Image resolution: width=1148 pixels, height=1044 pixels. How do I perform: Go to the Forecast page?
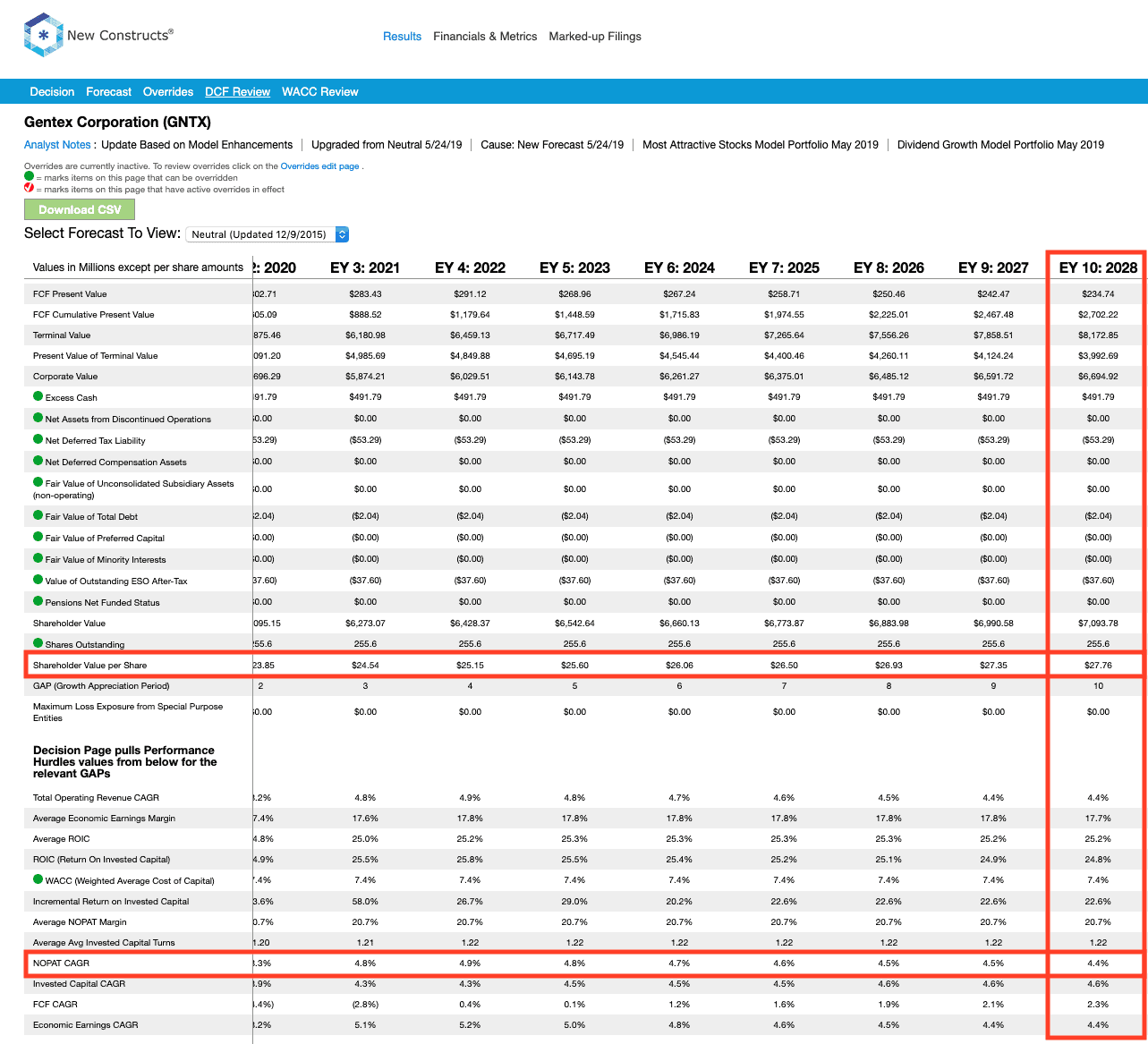click(108, 92)
